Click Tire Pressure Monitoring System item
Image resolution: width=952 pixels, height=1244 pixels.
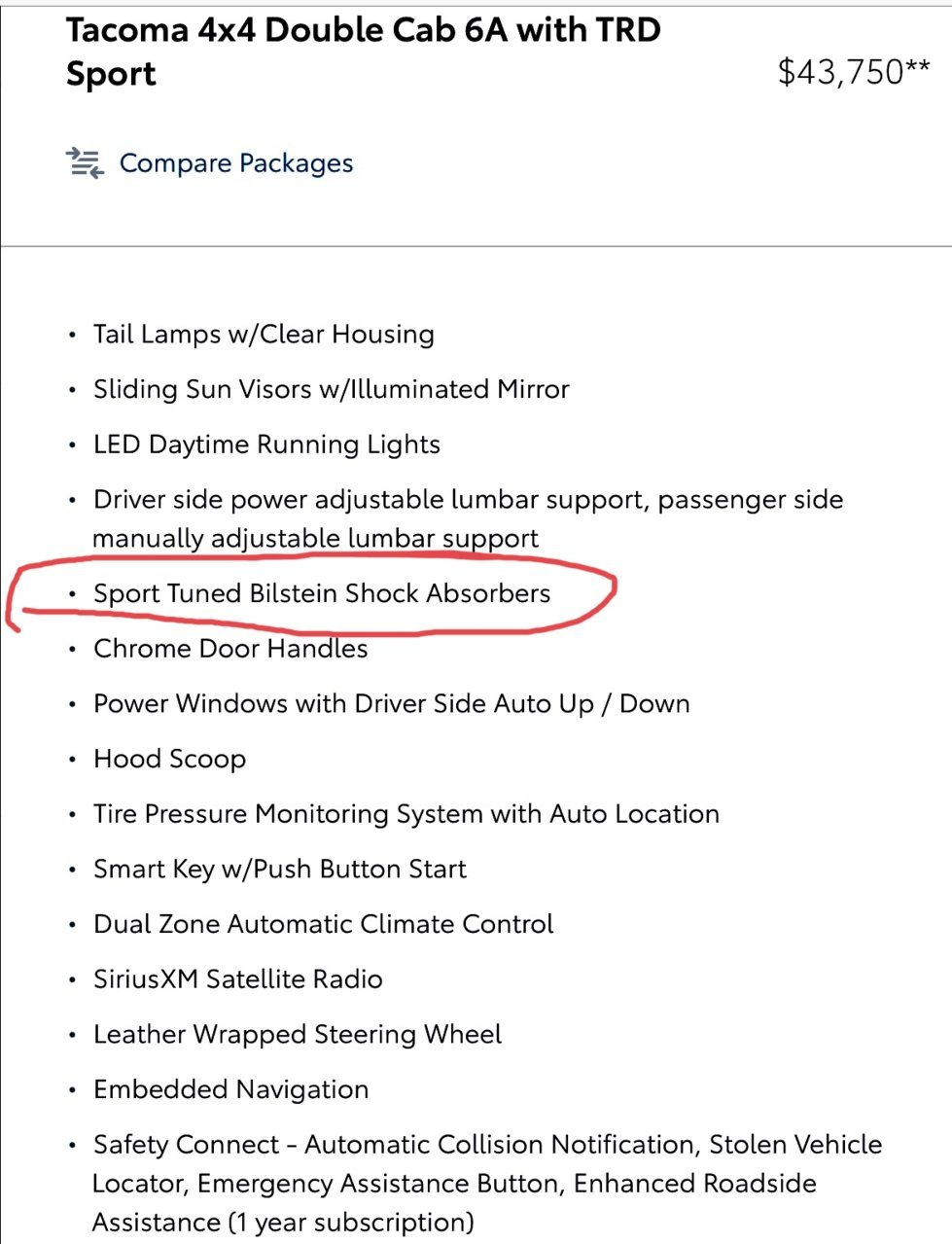click(406, 814)
